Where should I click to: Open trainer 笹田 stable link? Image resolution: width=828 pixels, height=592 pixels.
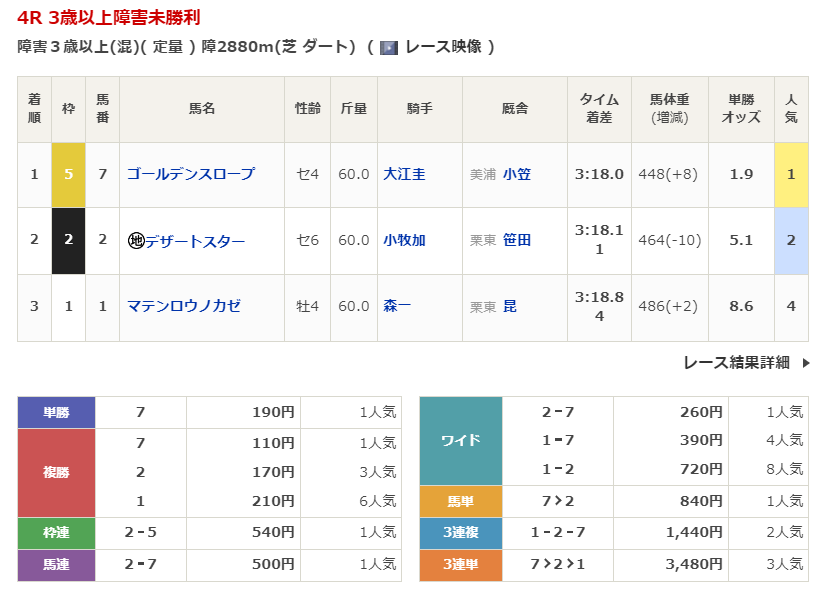[x=517, y=240]
